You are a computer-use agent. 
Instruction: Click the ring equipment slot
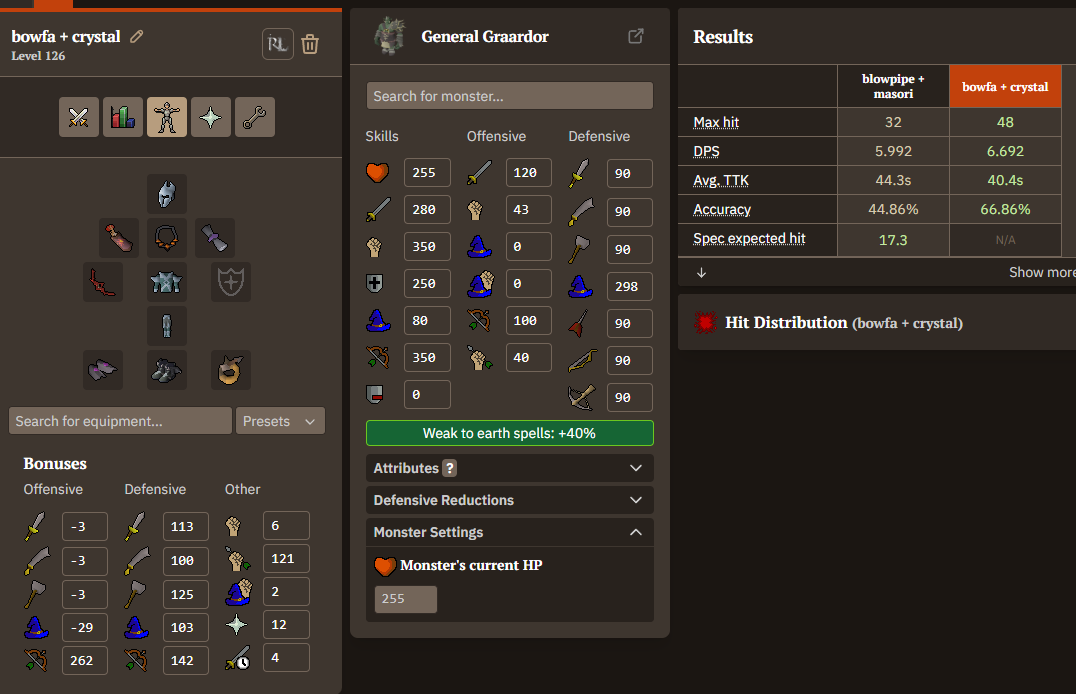pos(231,369)
